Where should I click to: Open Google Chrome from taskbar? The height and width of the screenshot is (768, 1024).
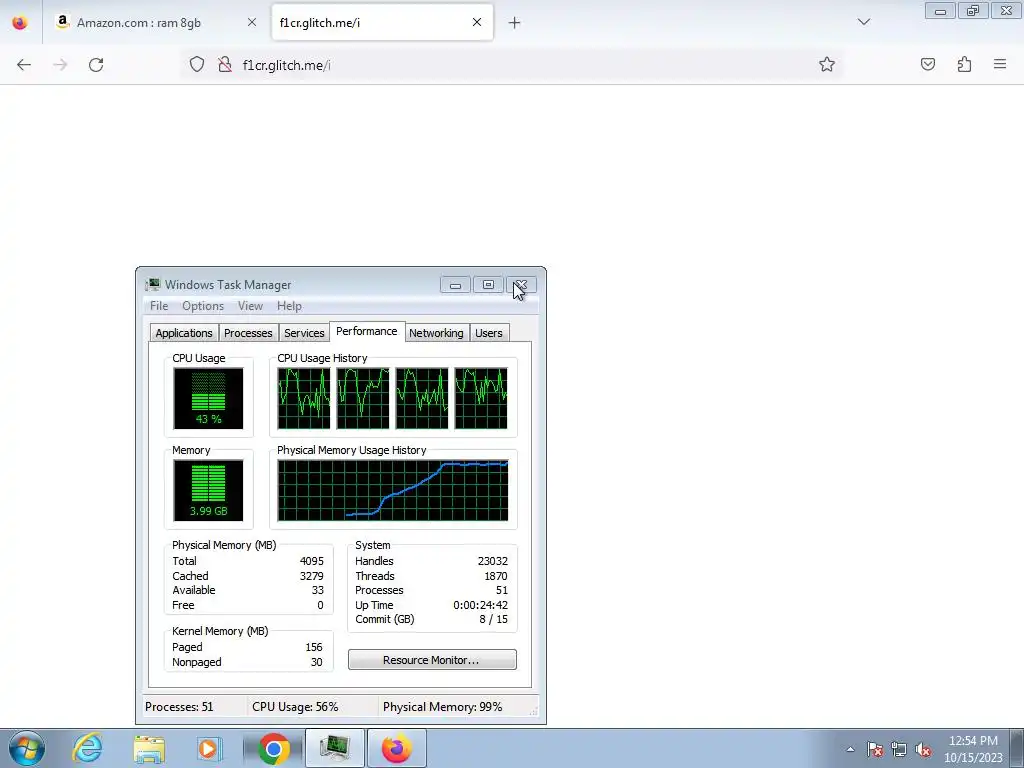click(x=274, y=748)
